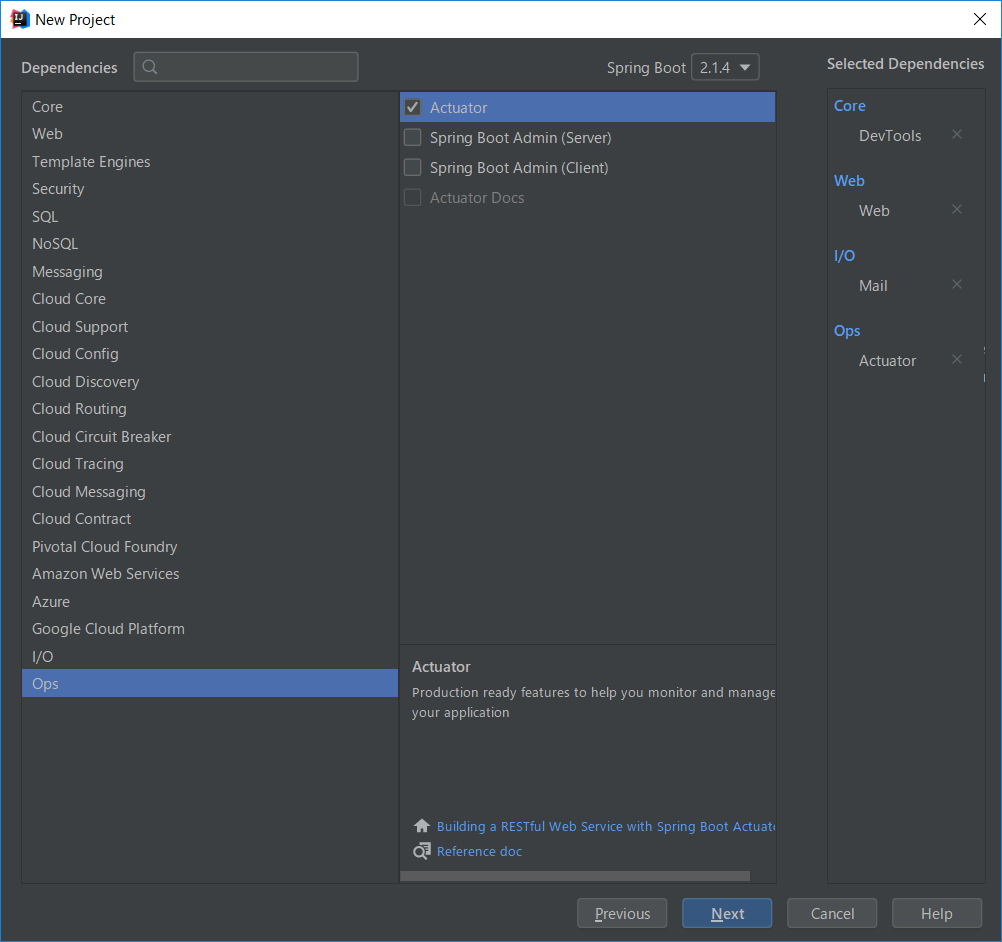Select the Cloud Config category

(x=210, y=354)
